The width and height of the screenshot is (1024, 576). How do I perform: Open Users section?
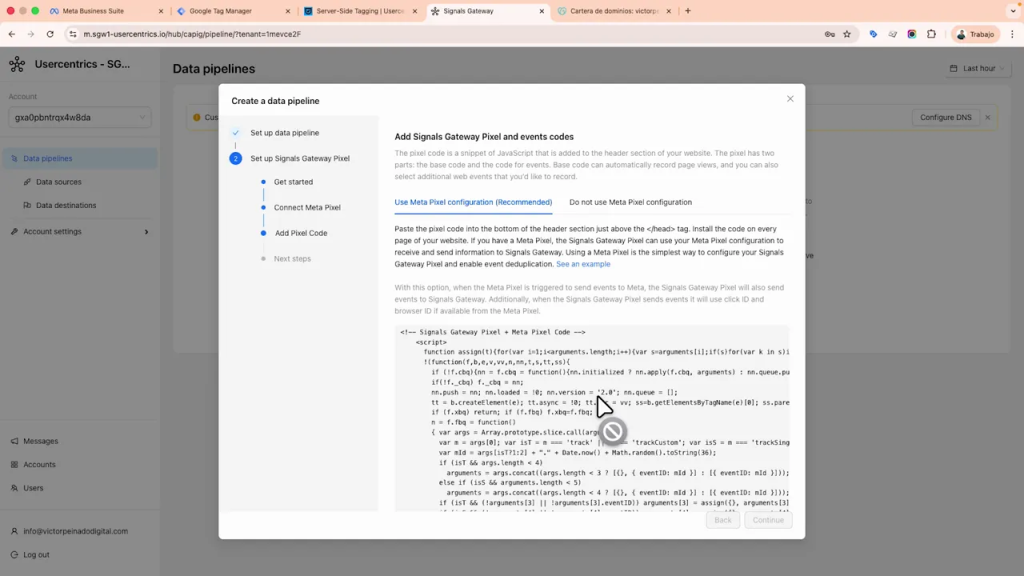33,488
